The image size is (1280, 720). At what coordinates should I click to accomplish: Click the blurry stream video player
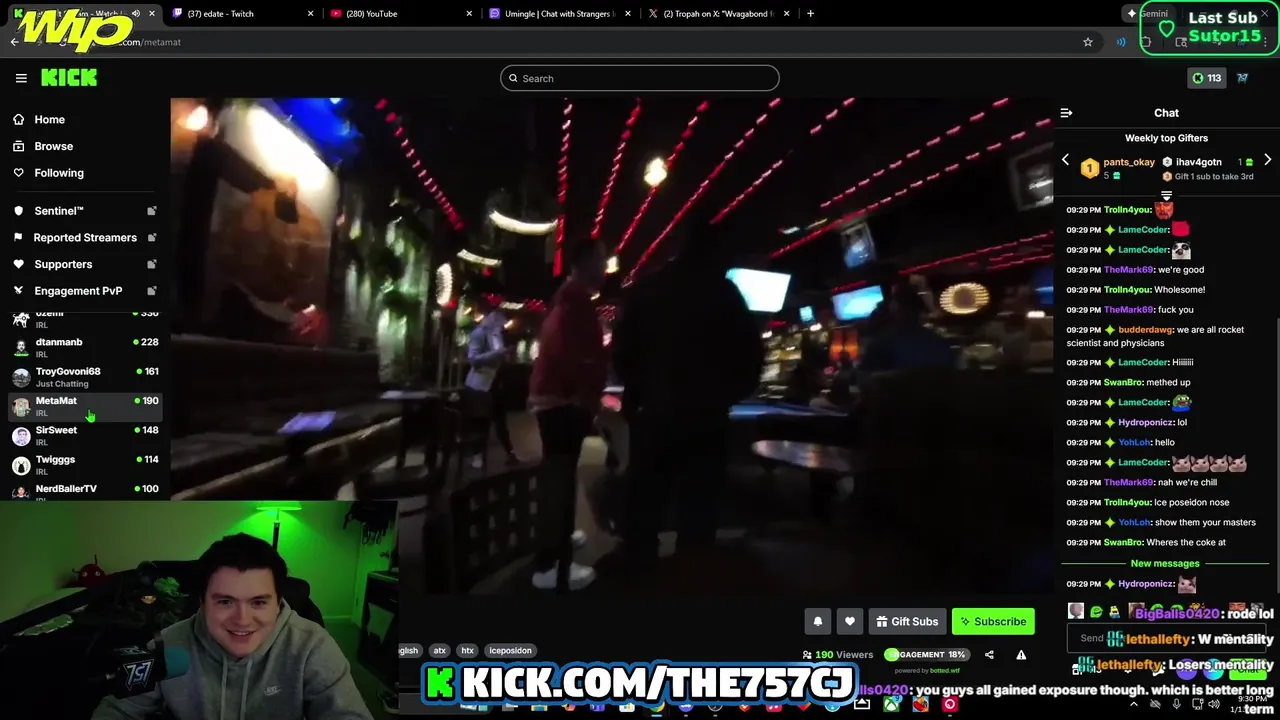coord(611,345)
